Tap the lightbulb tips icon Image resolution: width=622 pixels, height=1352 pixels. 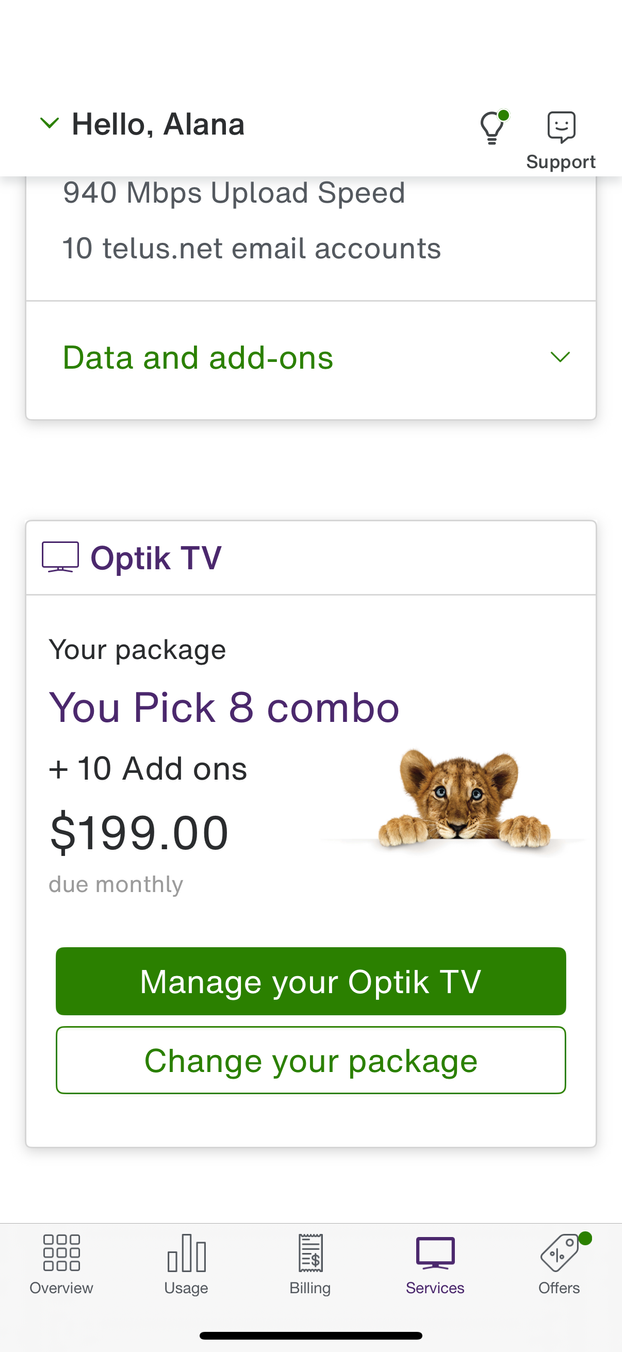(x=492, y=127)
